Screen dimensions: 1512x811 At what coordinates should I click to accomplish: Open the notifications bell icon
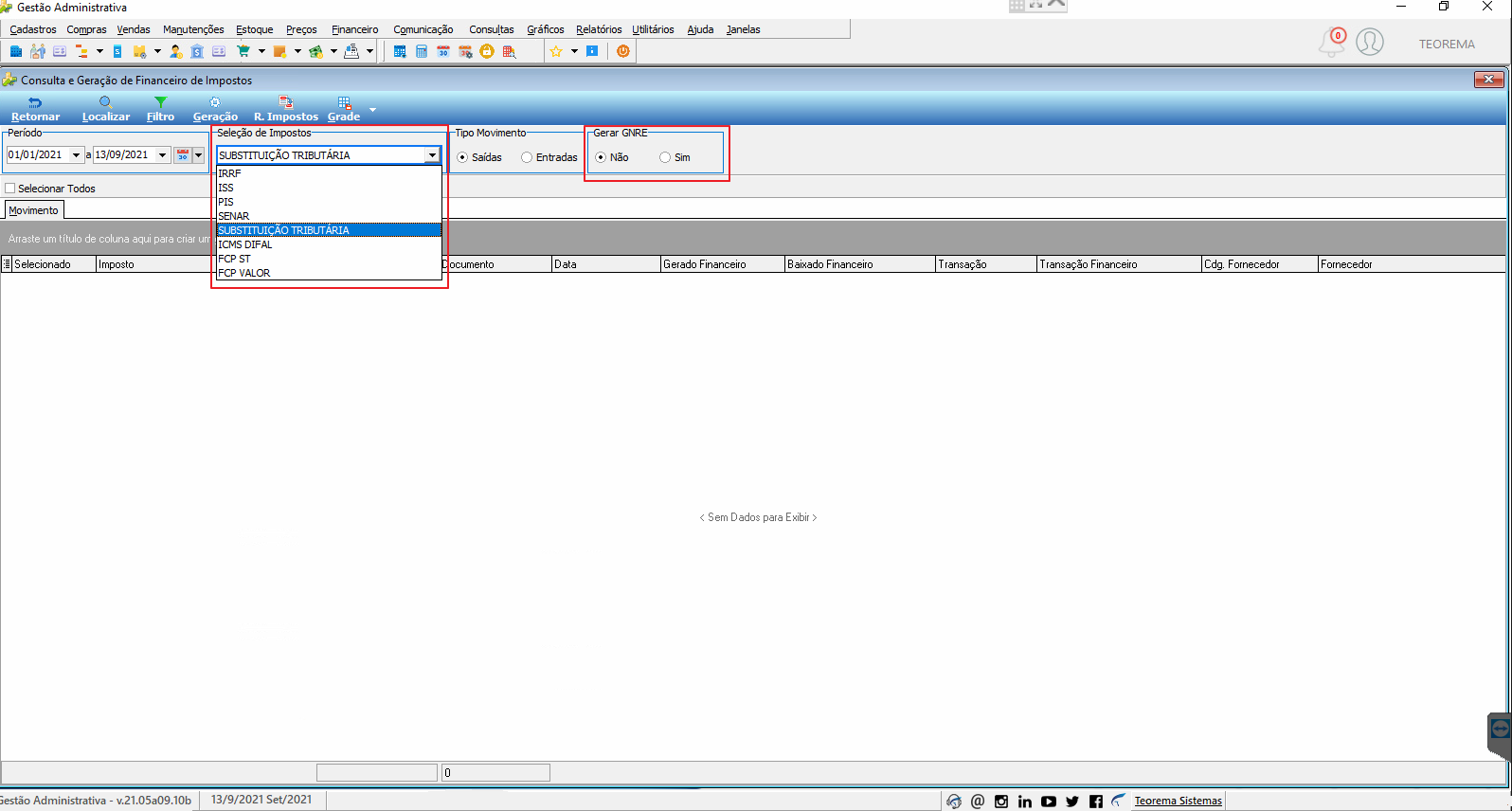coord(1331,43)
